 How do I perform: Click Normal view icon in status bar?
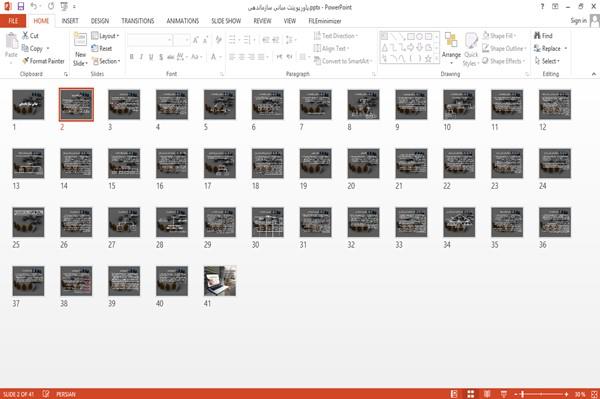tap(454, 394)
